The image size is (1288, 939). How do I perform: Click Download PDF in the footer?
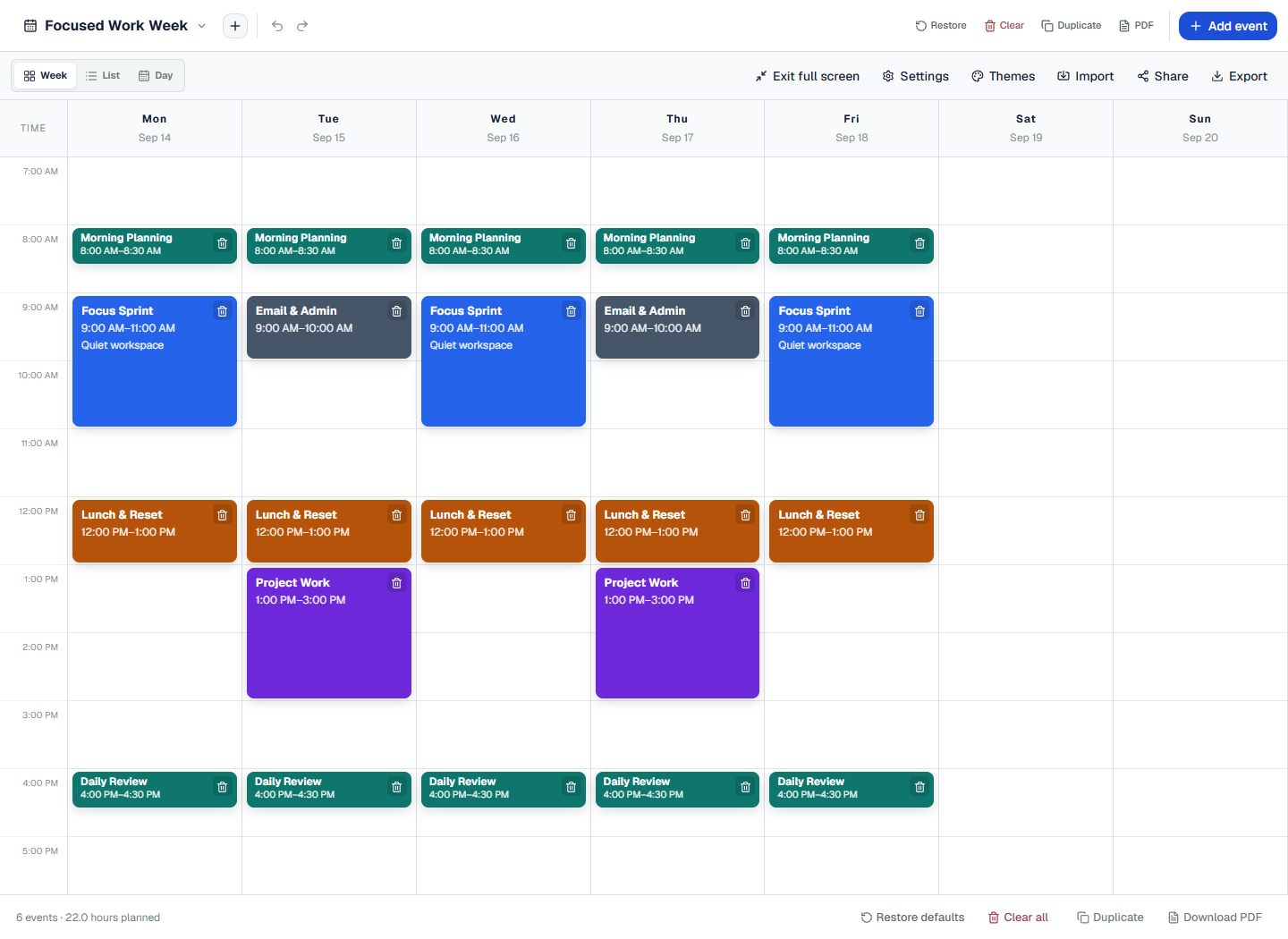(1215, 918)
